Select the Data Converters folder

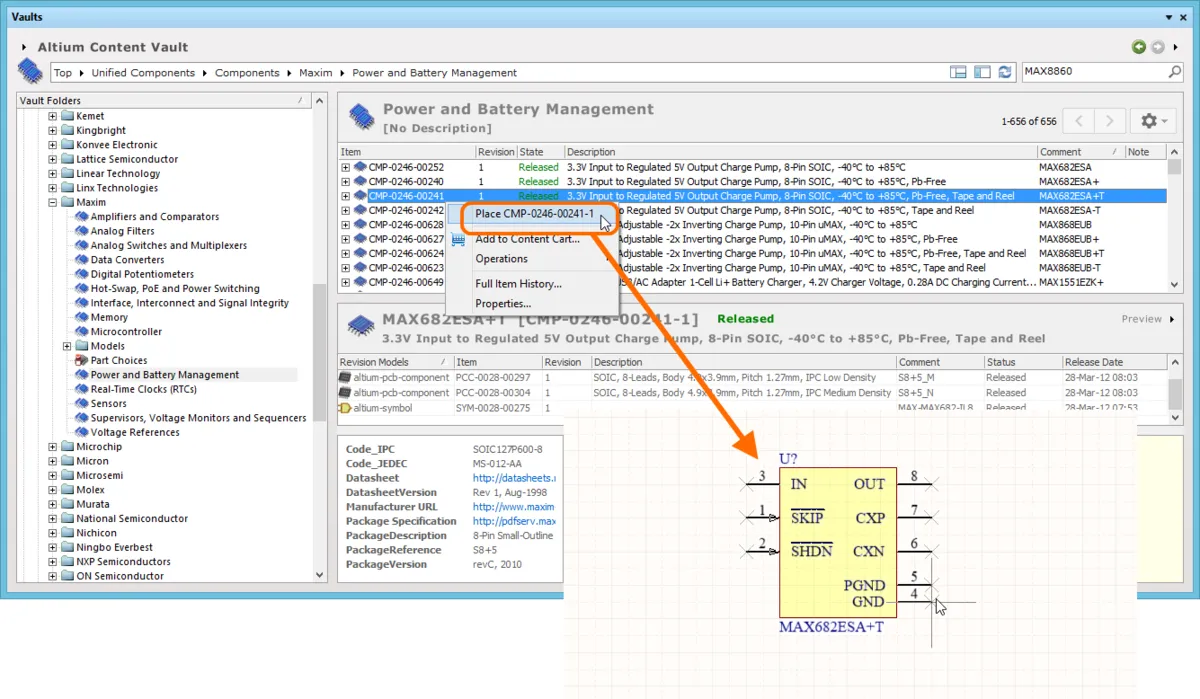127,260
